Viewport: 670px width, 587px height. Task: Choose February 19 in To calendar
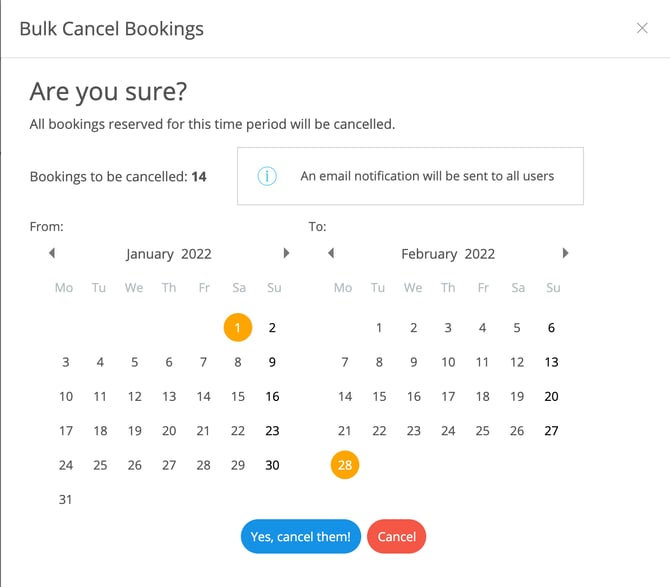click(x=517, y=397)
